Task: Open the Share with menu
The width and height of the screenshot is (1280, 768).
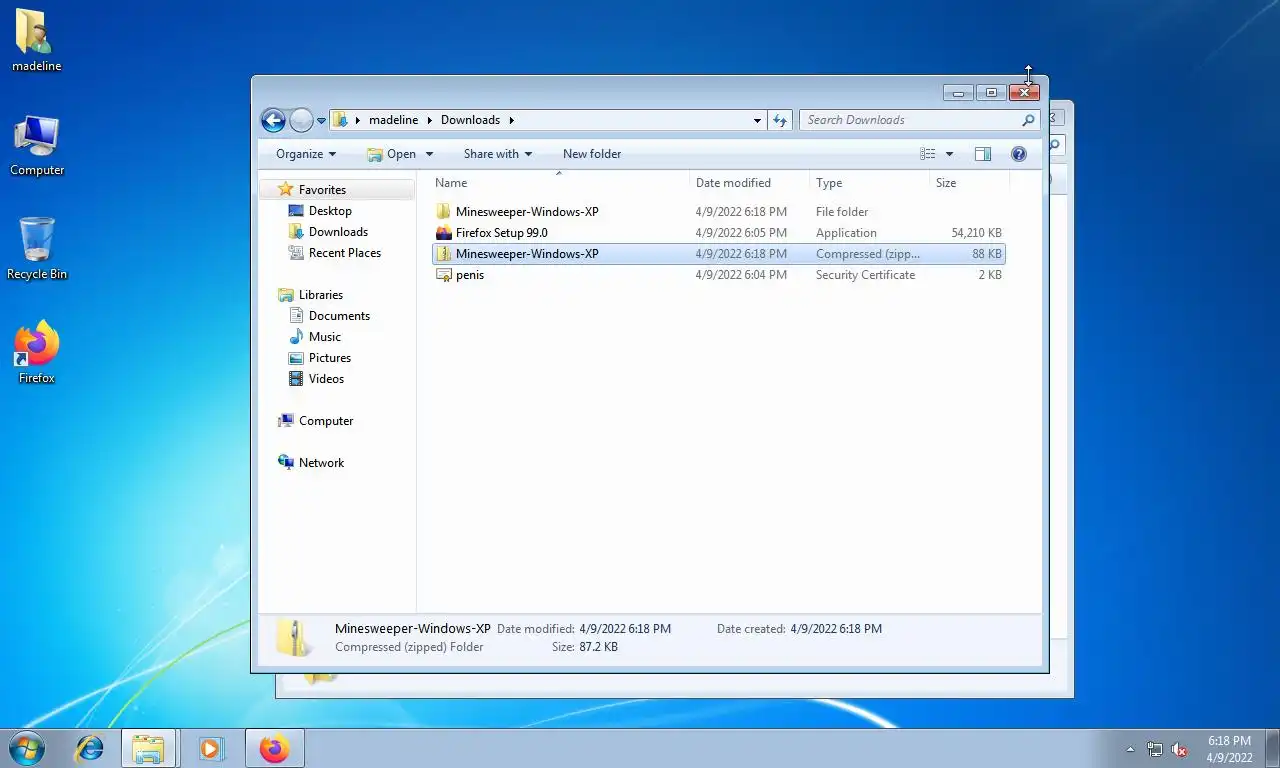Action: tap(497, 154)
